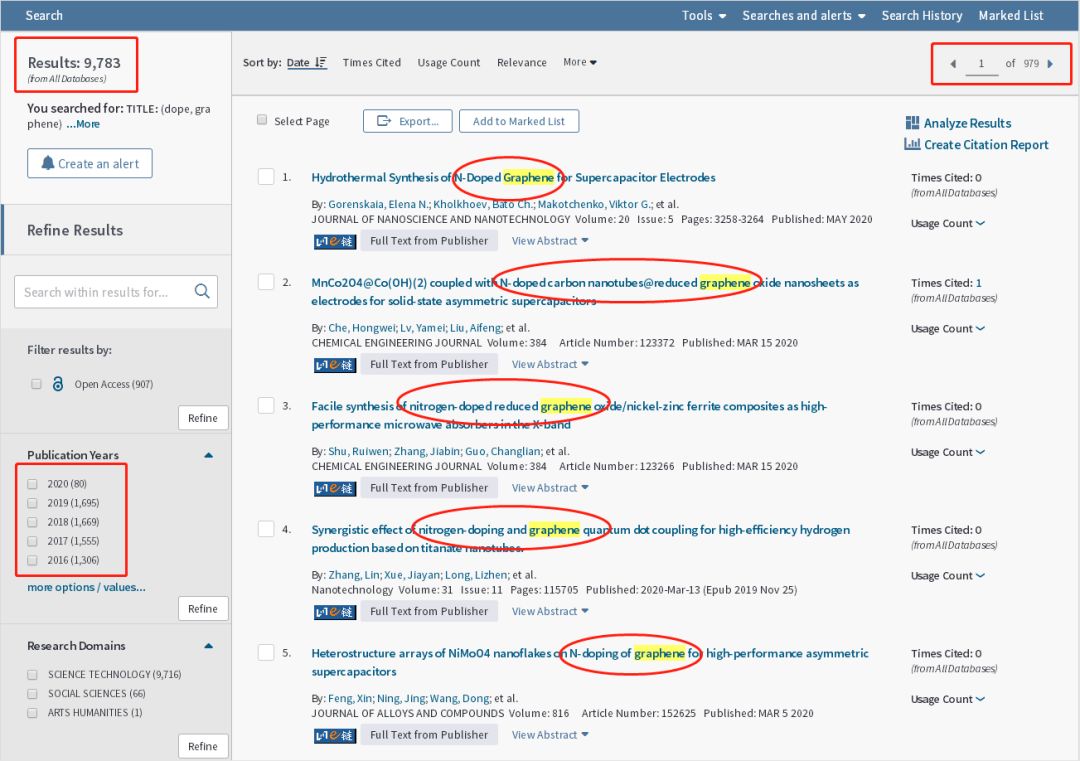Click the page number input field
Viewport: 1080px width, 761px height.
[982, 64]
